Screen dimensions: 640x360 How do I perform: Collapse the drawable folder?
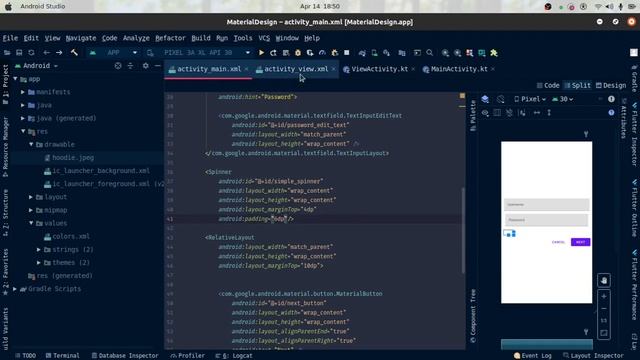(31, 144)
